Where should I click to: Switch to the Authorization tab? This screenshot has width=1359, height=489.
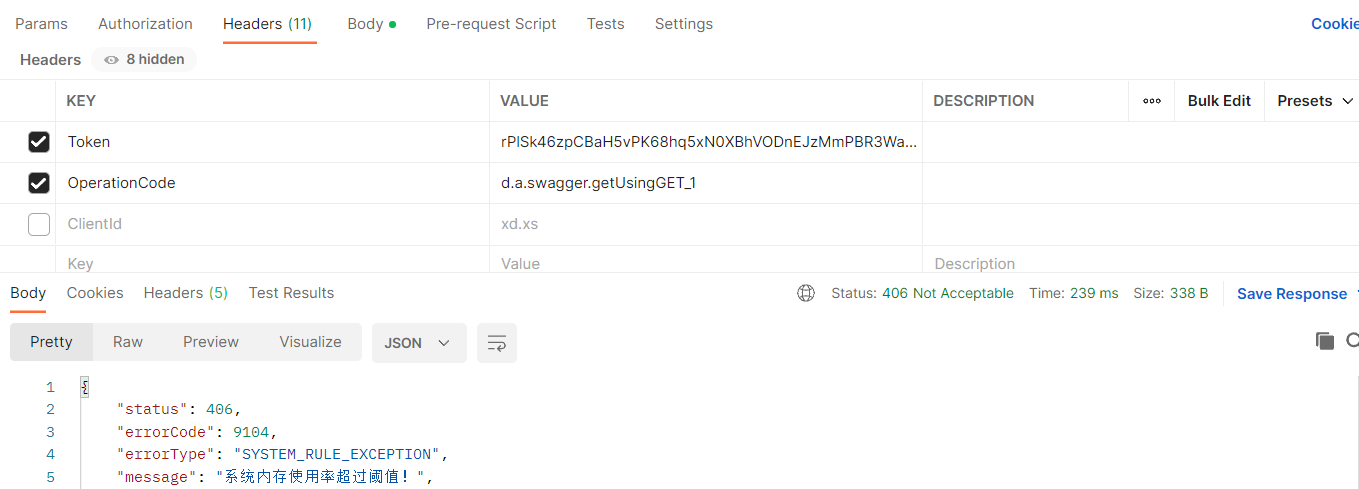point(145,24)
